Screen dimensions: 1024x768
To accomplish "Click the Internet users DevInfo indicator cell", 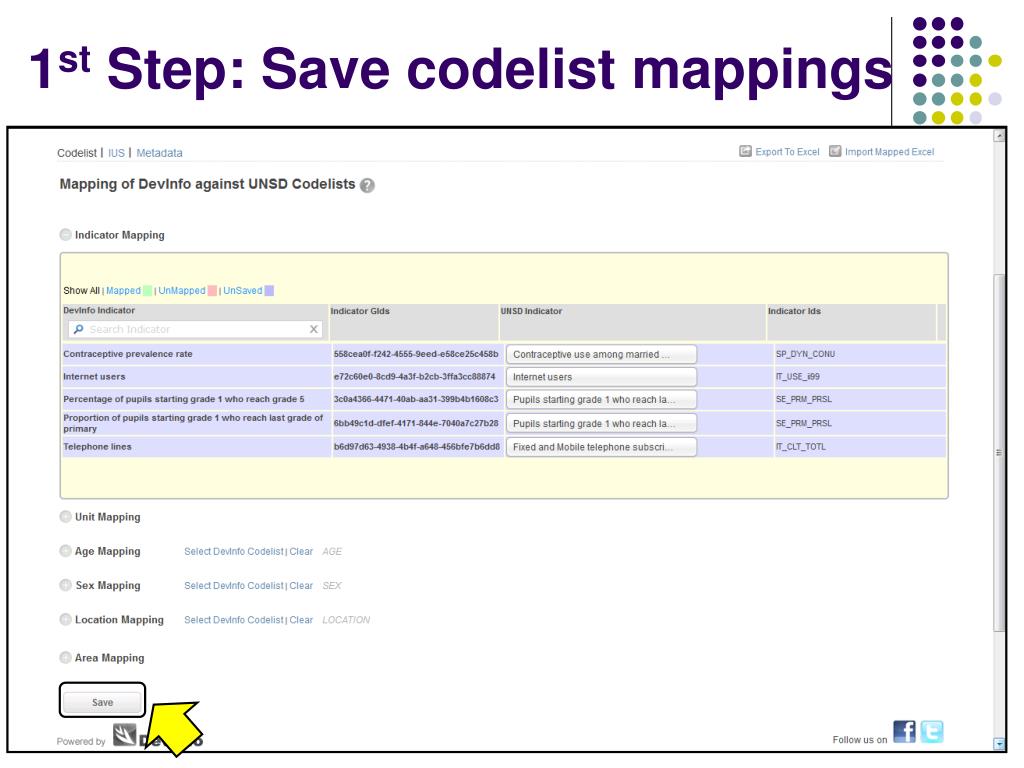I will click(x=196, y=377).
